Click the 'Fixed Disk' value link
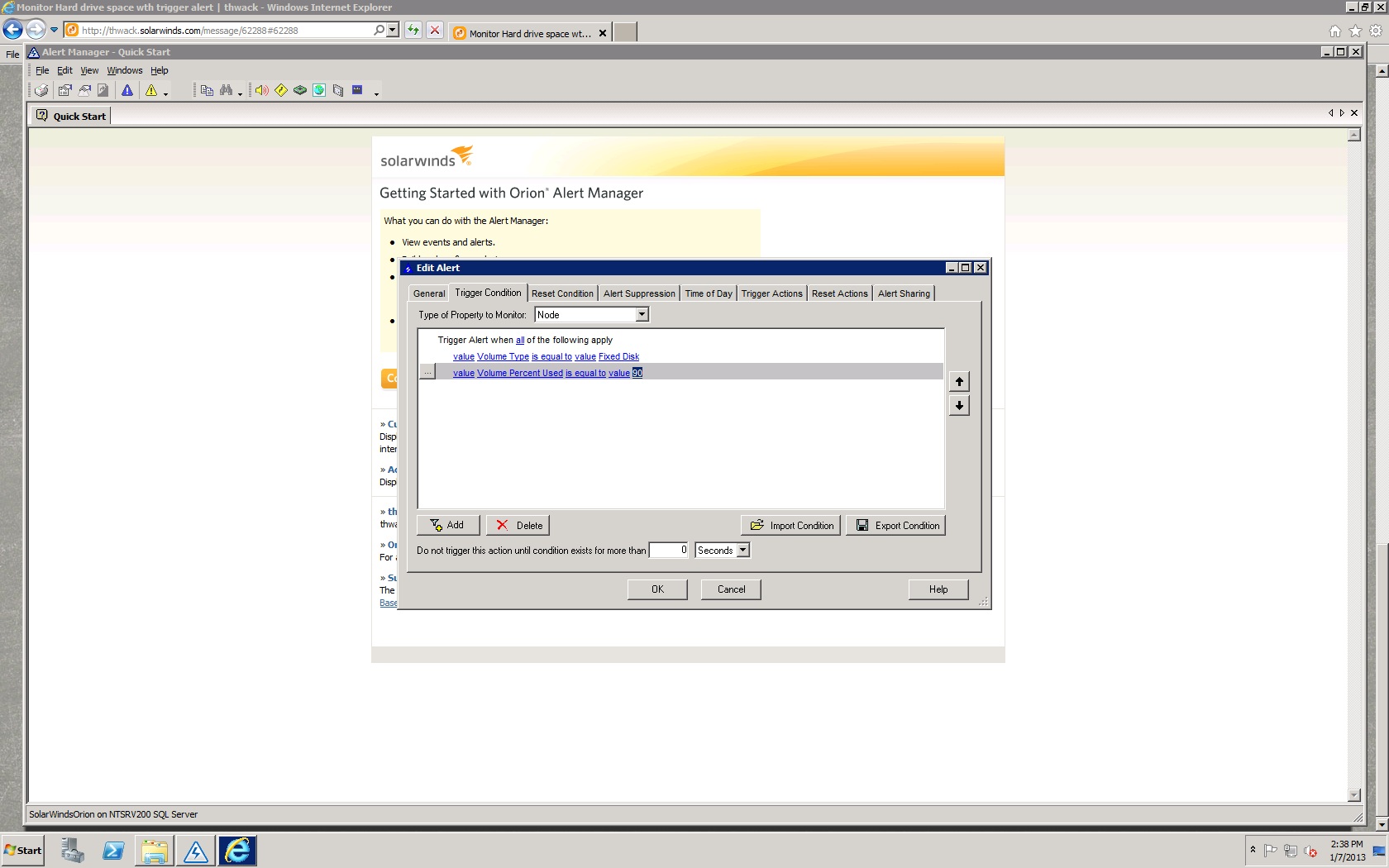Screen dimensions: 1389x868 pyautogui.click(x=618, y=357)
